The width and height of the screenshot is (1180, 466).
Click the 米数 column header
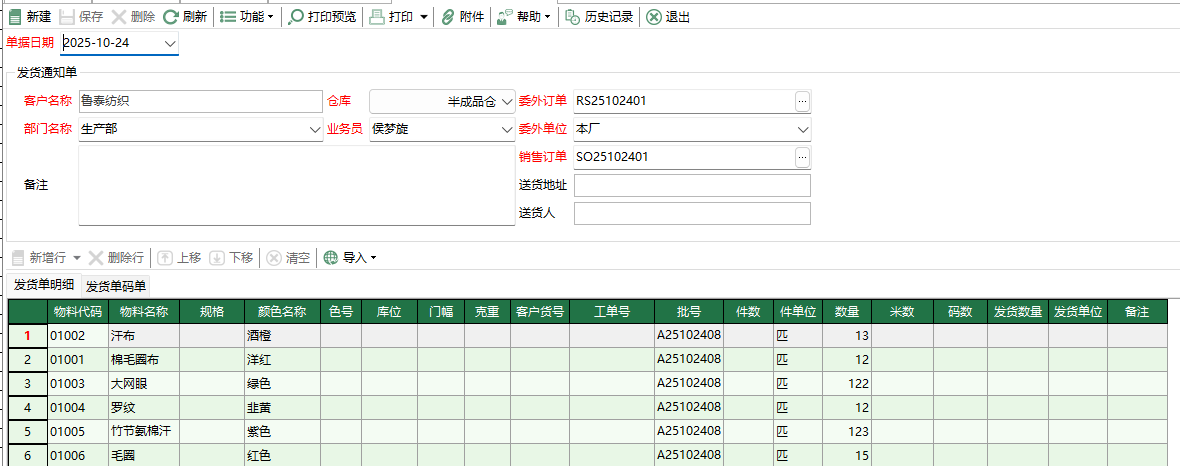902,312
